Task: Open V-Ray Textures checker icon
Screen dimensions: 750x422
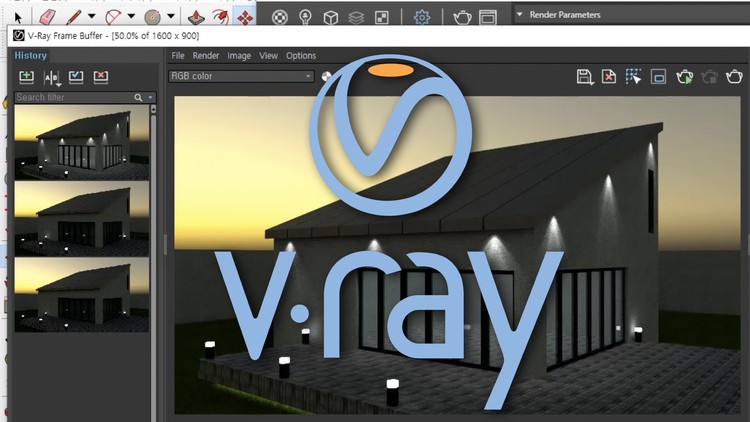Action: pos(382,18)
